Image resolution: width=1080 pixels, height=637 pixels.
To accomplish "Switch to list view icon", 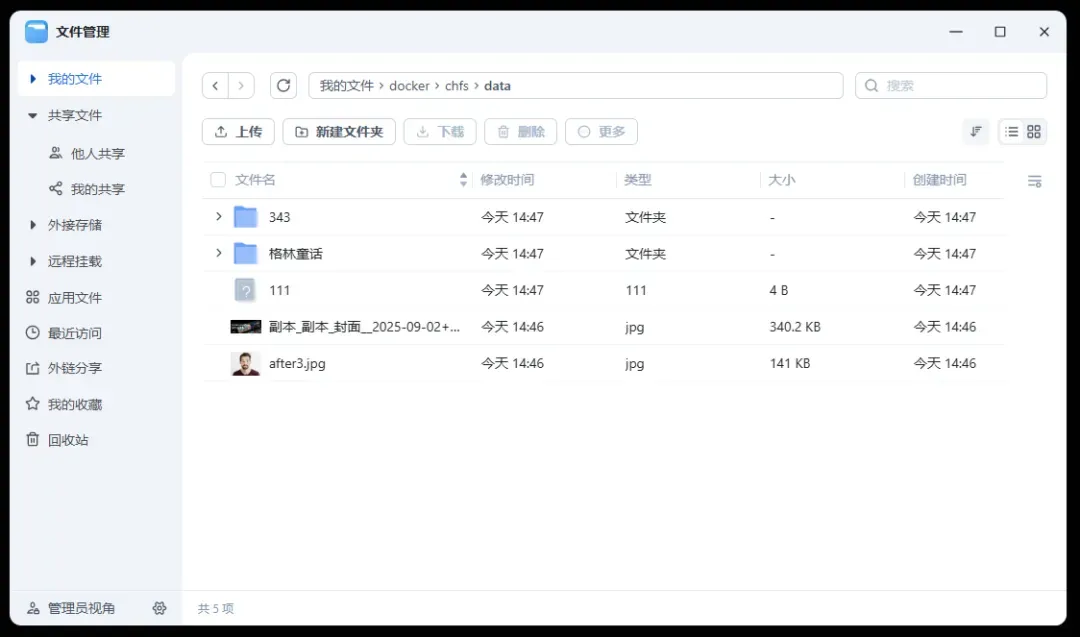I will pos(1011,132).
